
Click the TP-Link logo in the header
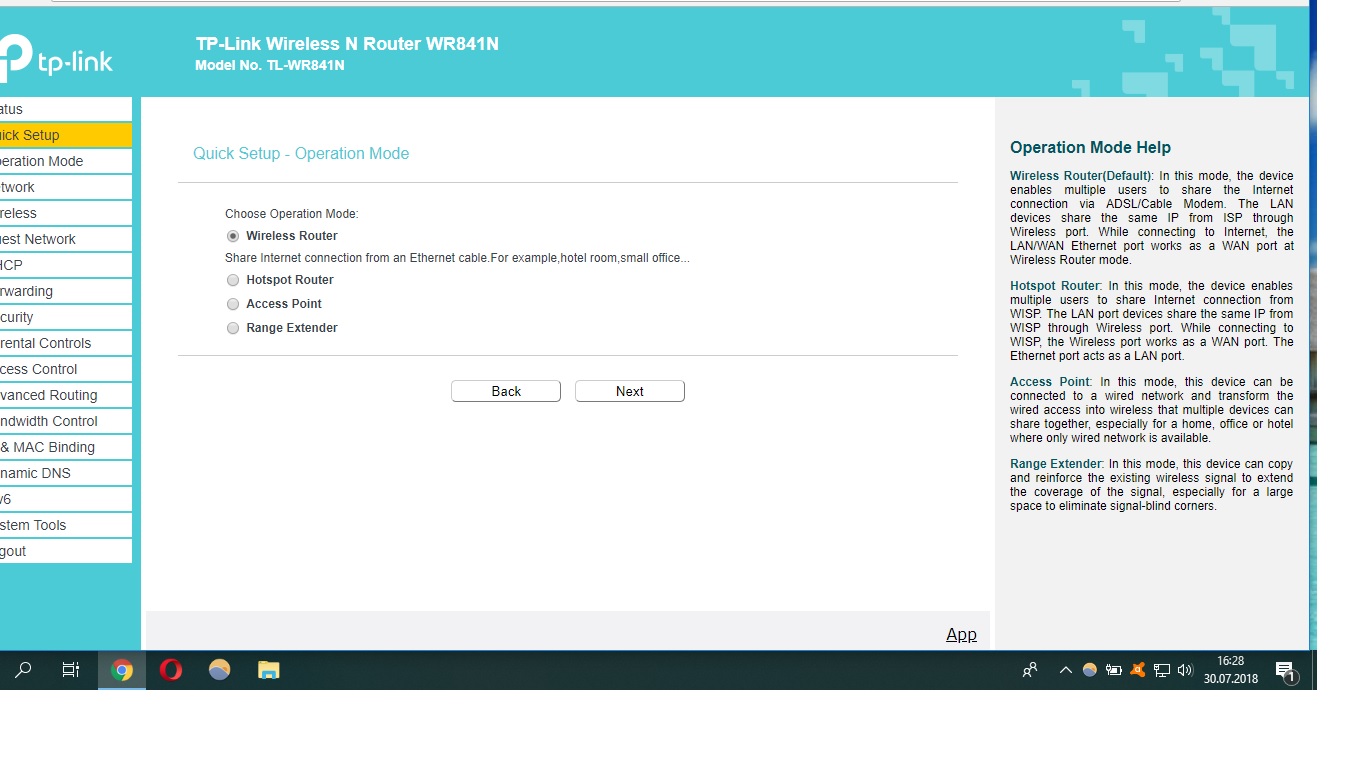tap(56, 59)
